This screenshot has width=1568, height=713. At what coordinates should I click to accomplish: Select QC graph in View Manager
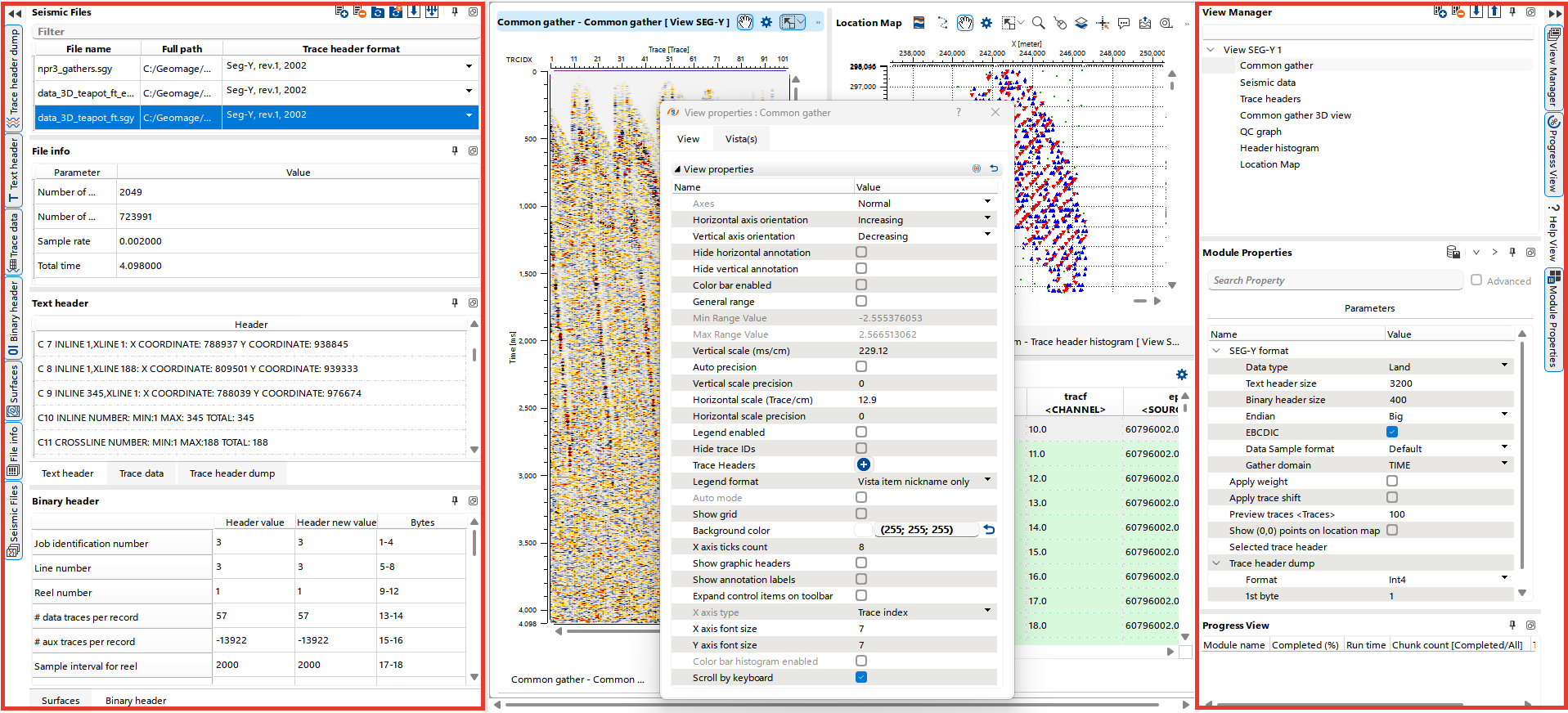point(1260,132)
